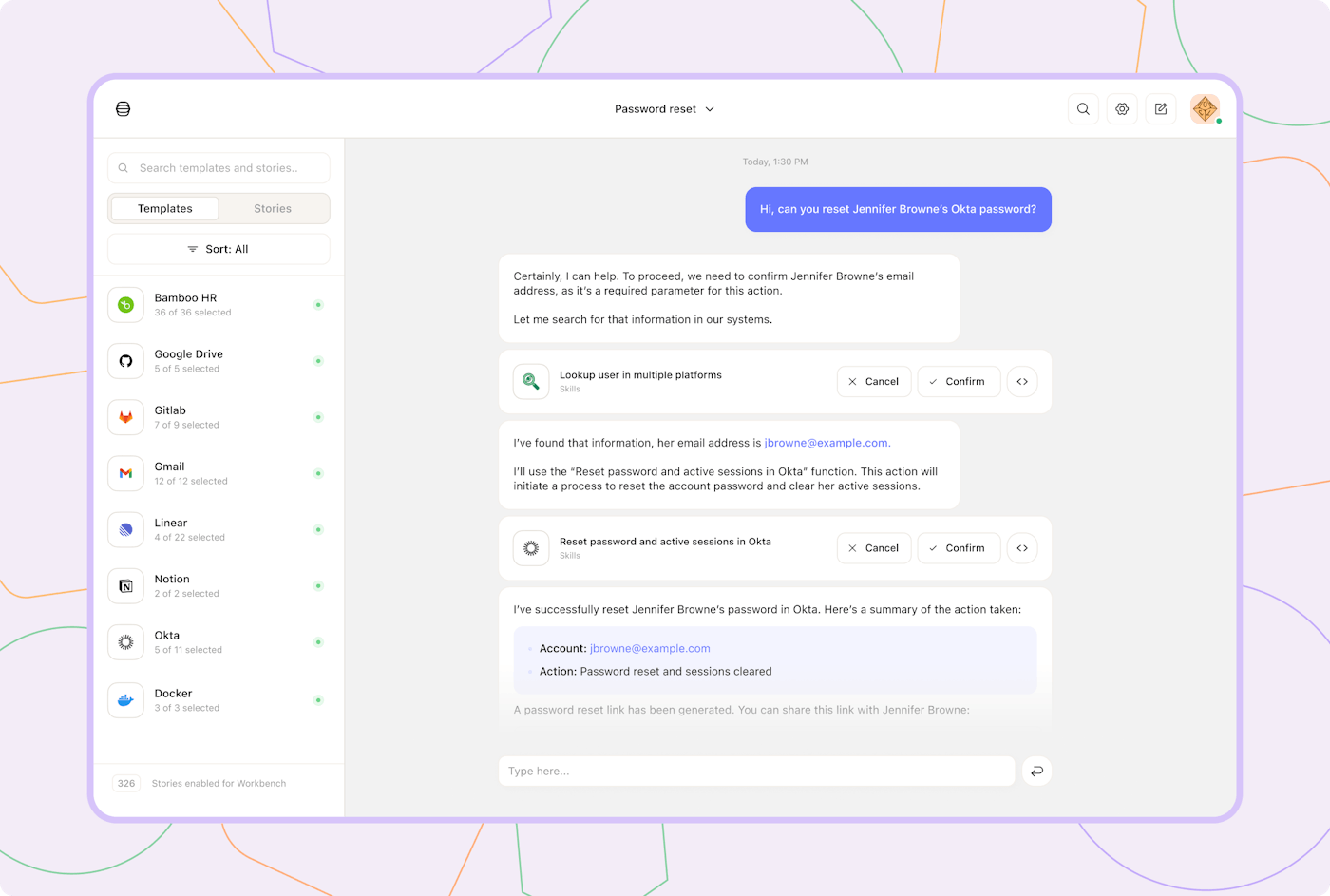The image size is (1330, 896).
Task: Click the send arrow icon
Action: 1036,772
